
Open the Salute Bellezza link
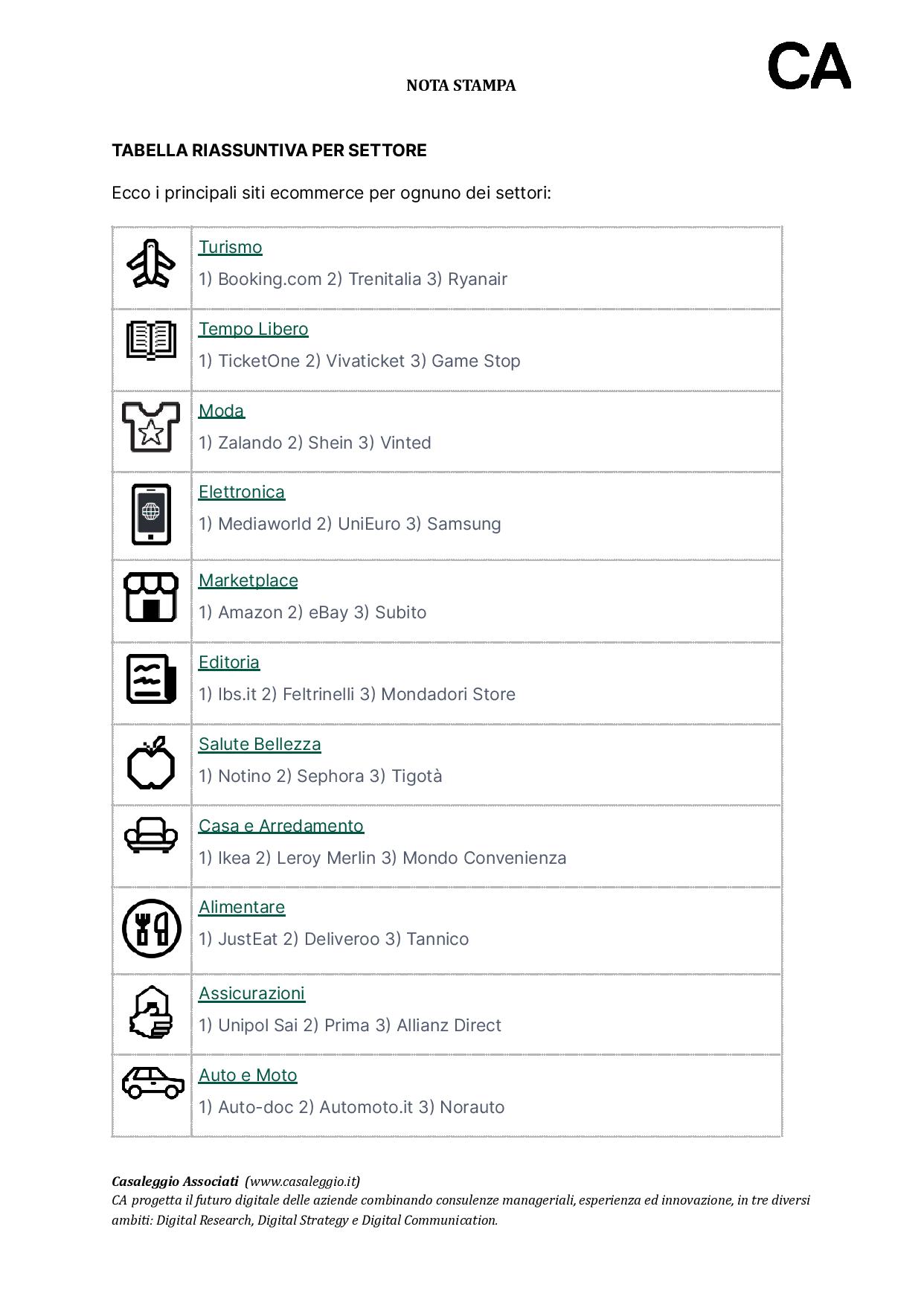tap(260, 744)
